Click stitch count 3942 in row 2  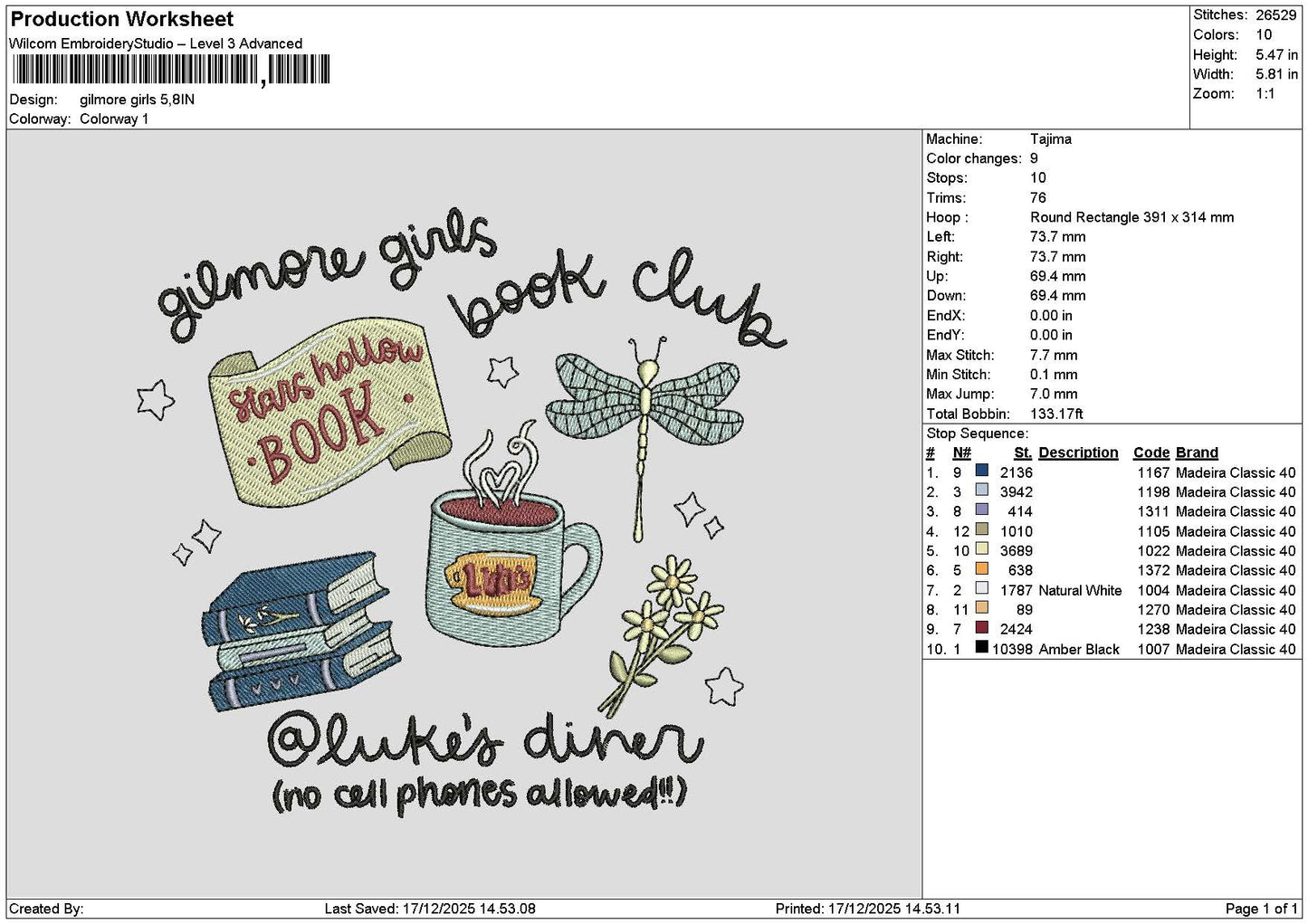pyautogui.click(x=1017, y=492)
